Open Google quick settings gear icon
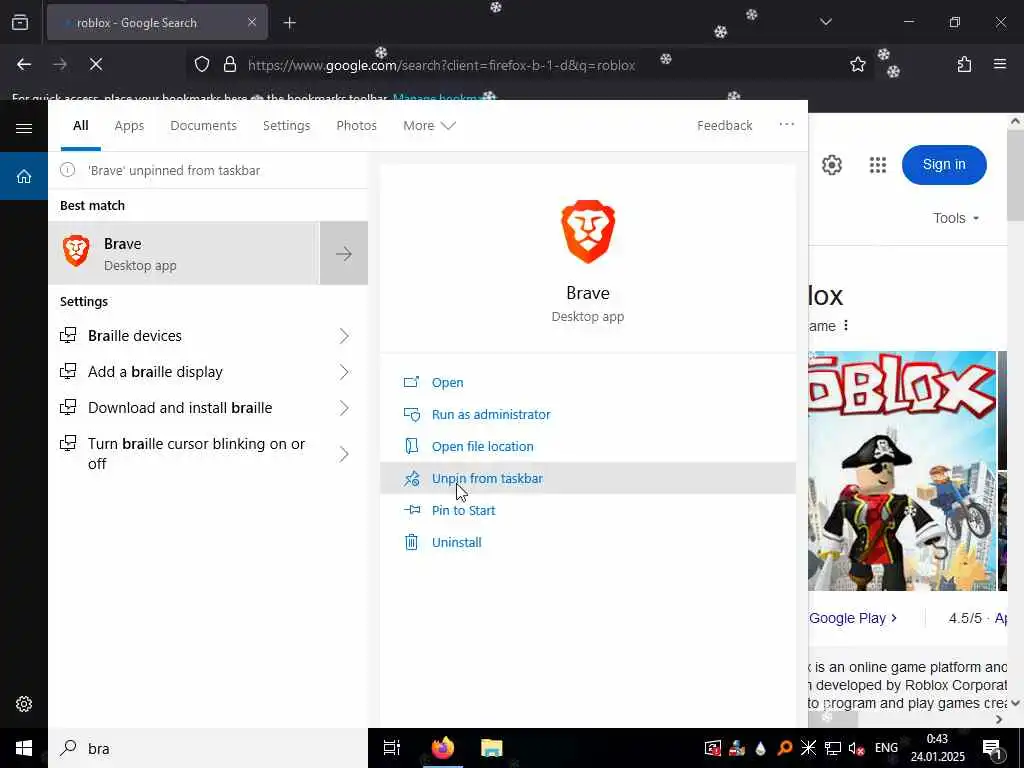Screen dimensions: 1024x768 click(831, 165)
